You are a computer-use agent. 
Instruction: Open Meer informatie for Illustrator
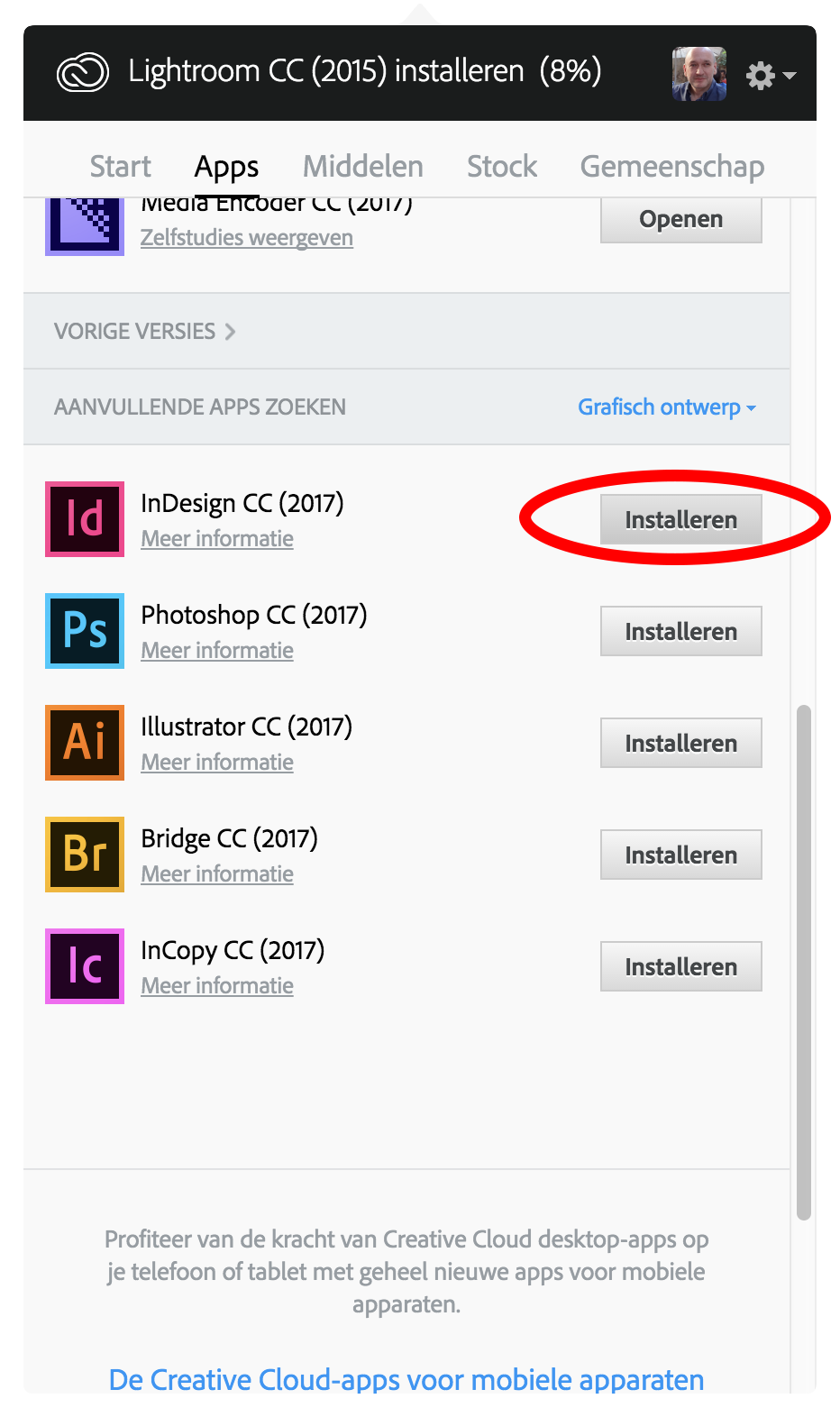217,763
